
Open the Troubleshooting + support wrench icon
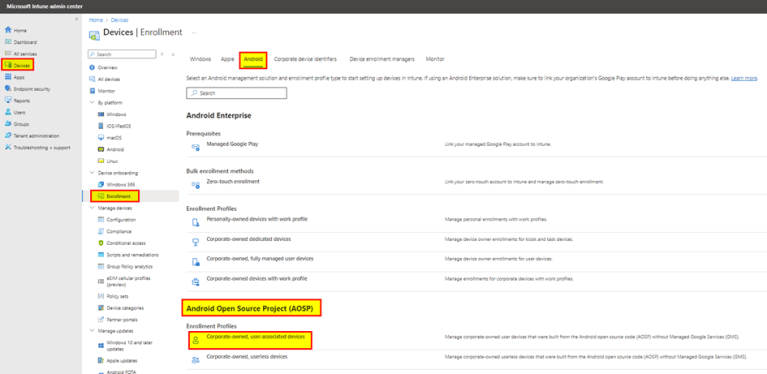[x=8, y=148]
